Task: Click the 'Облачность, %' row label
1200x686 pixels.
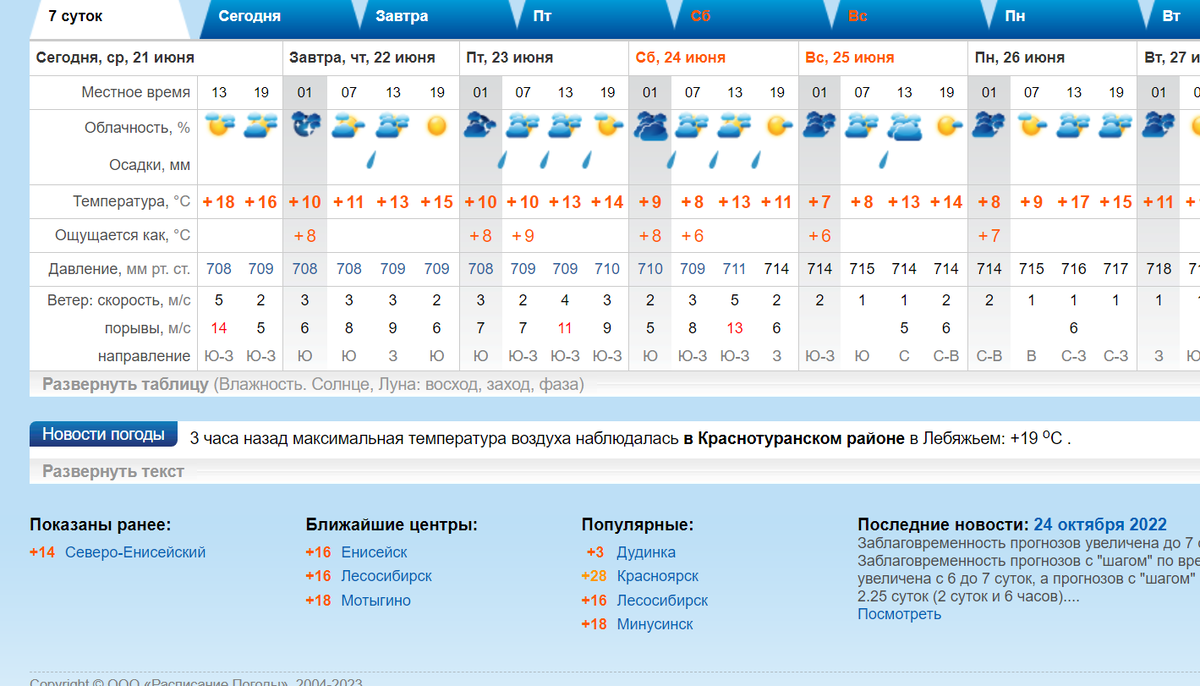Action: click(137, 127)
